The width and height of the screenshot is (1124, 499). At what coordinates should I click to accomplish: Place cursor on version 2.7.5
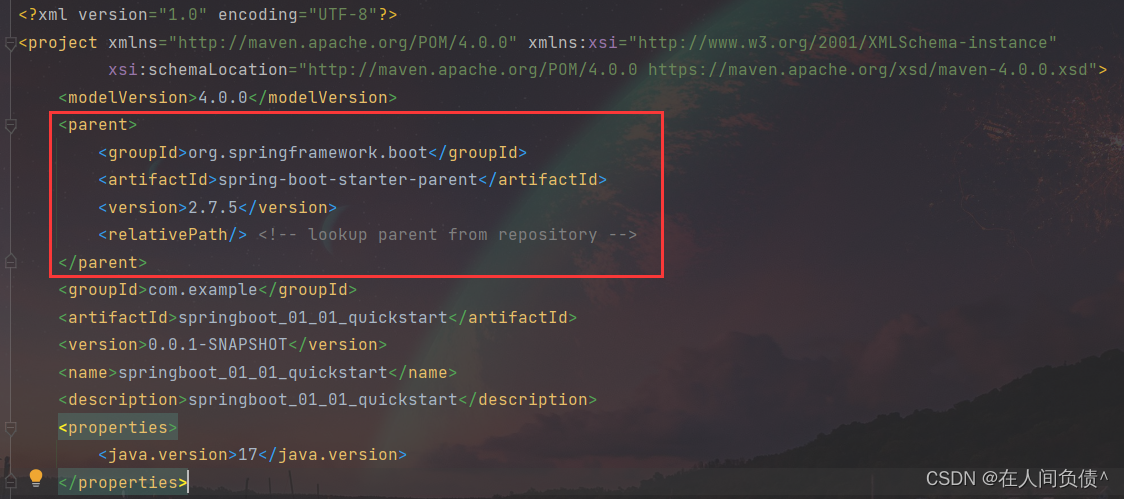click(213, 207)
